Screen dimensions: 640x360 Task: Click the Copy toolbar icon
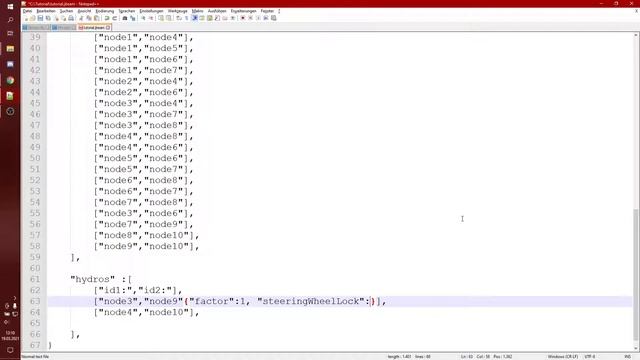89,18
